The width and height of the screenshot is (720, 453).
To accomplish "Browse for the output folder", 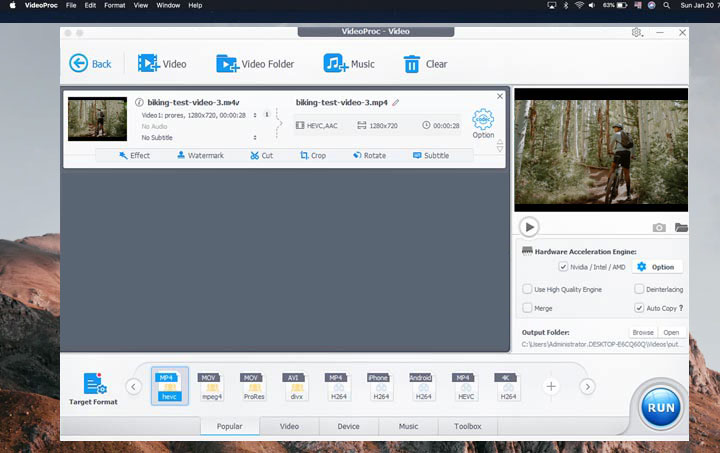I will click(x=642, y=332).
